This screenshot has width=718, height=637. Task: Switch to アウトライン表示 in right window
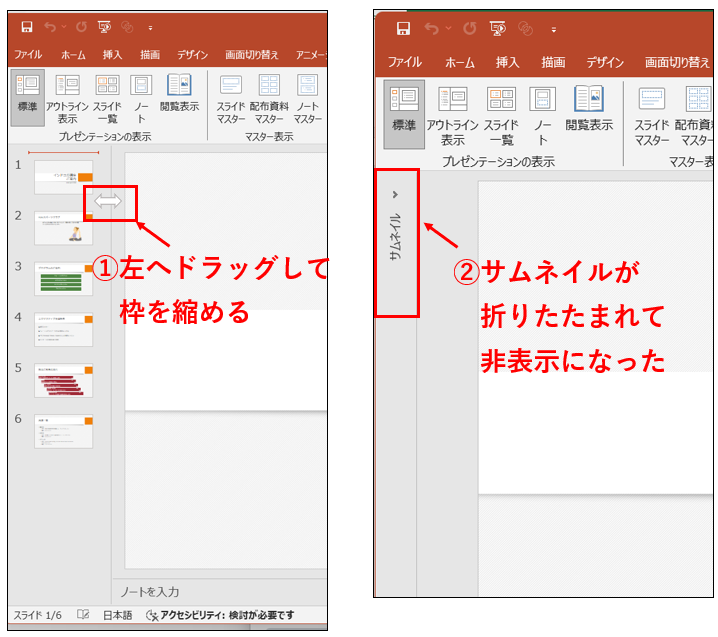point(452,116)
